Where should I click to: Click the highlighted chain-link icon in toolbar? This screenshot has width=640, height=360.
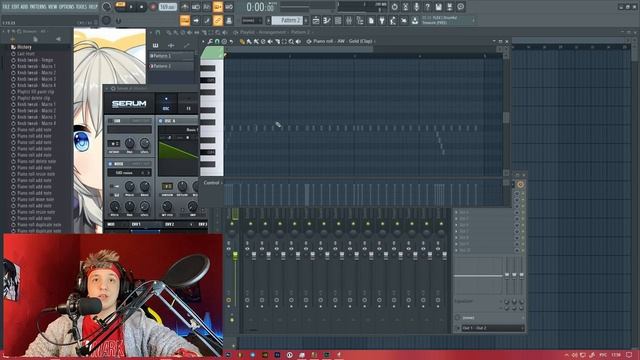coord(218,20)
